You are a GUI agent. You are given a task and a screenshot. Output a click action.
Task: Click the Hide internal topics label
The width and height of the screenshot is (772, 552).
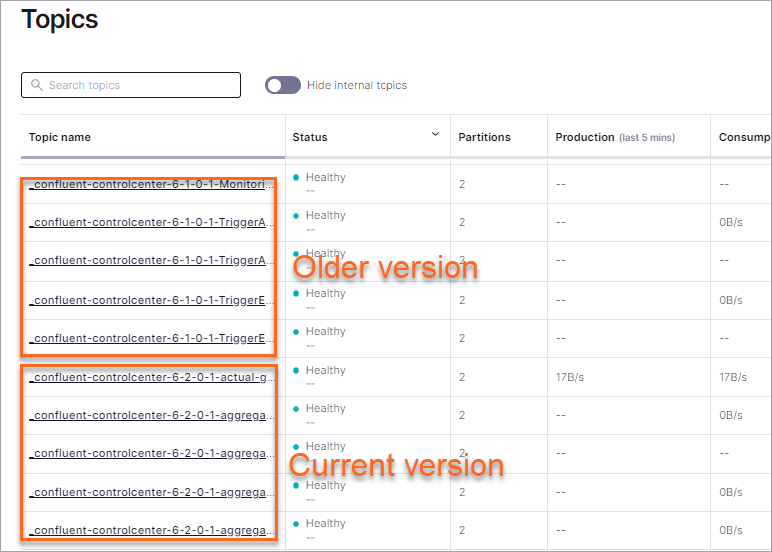coord(357,86)
